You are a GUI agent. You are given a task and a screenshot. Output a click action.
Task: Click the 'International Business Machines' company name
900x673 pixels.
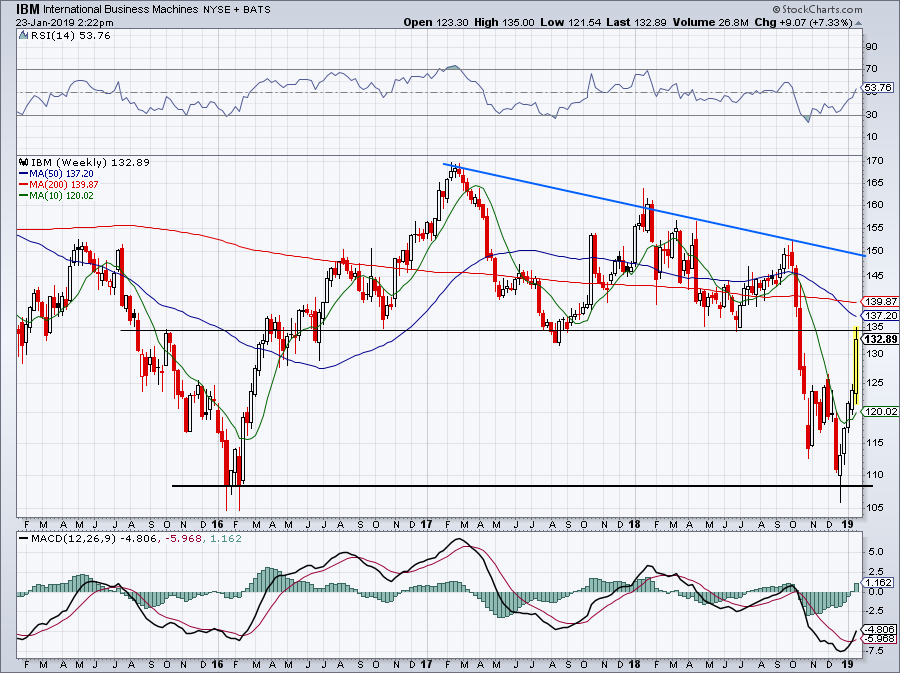pos(121,10)
